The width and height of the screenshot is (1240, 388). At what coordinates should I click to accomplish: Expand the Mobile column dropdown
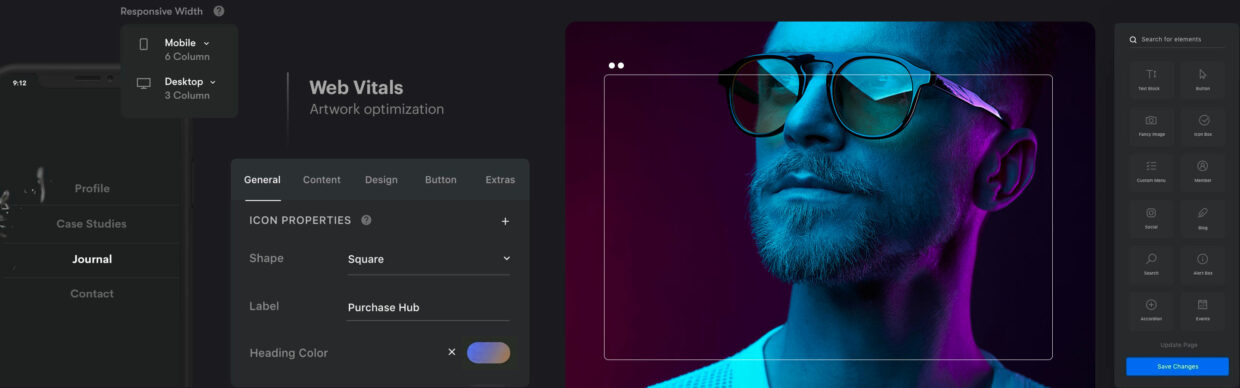pos(207,43)
